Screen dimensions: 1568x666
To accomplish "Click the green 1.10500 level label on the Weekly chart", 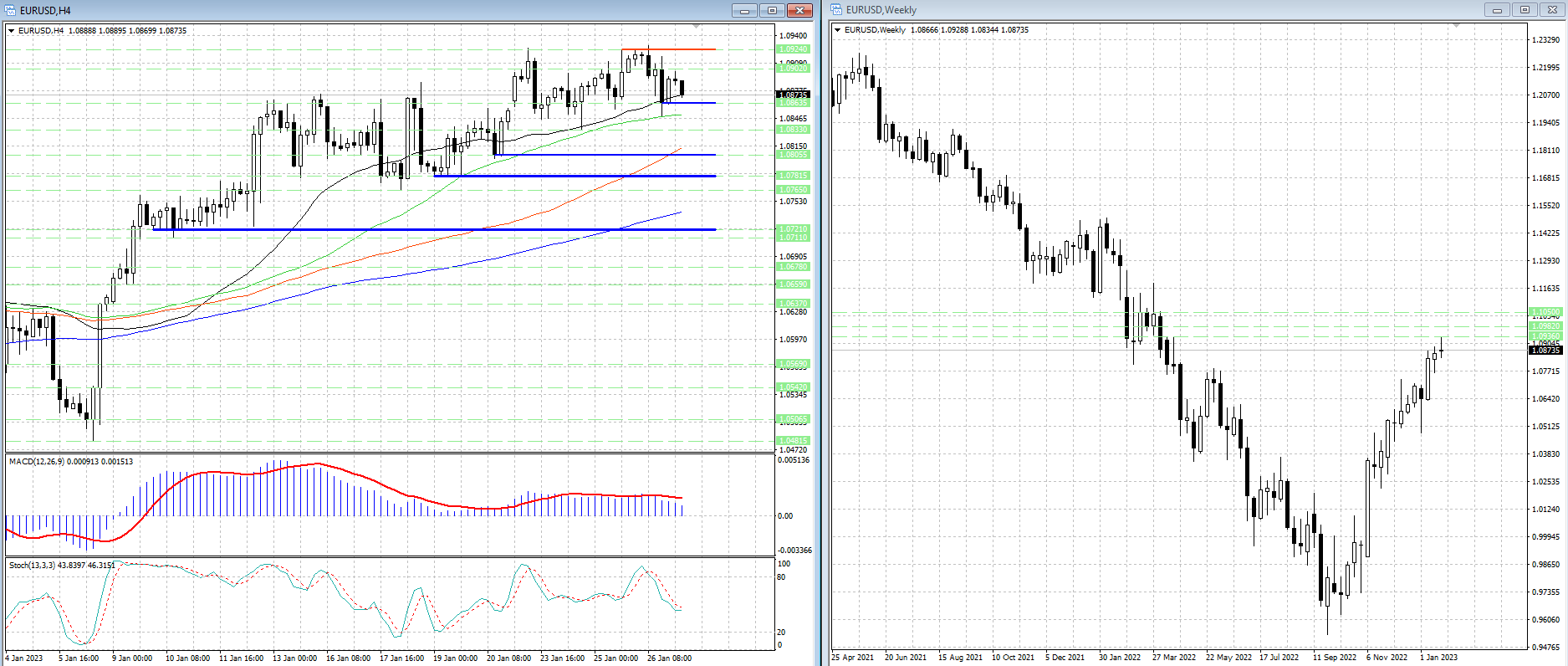I will [1545, 312].
